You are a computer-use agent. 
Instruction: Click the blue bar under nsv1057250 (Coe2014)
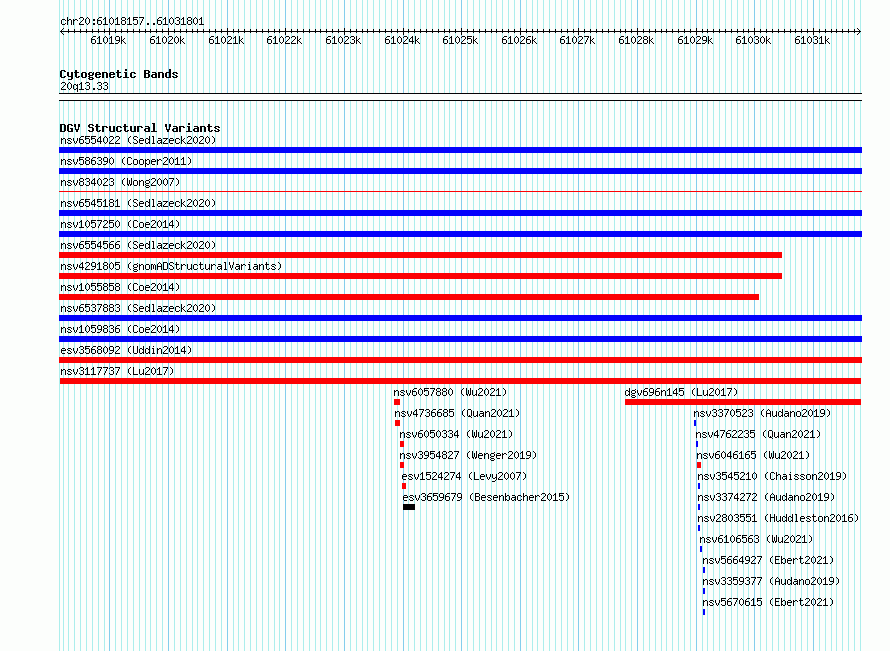click(460, 234)
